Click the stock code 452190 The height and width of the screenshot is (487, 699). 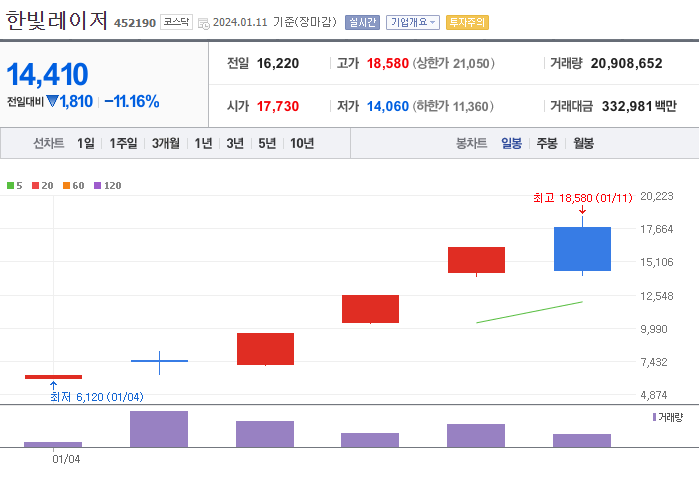tap(135, 23)
